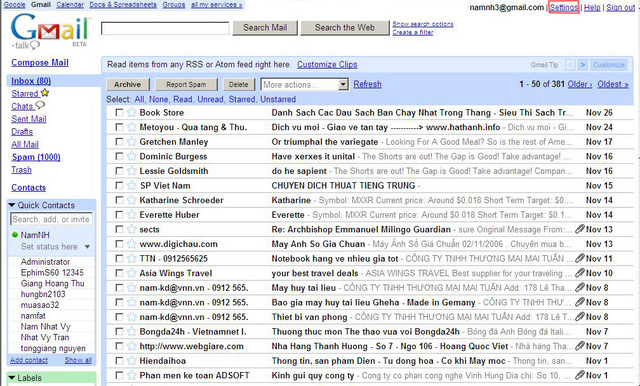Select the SP Viet Nam email checkbox
The width and height of the screenshot is (640, 386).
coord(119,186)
